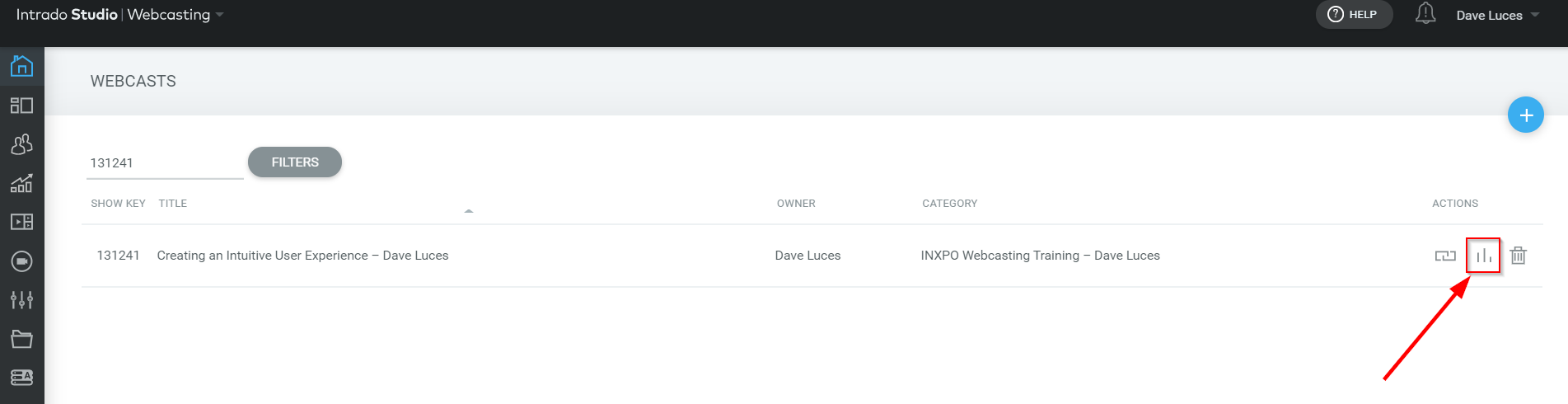Sort by the OWNER column header
Image resolution: width=1568 pixels, height=404 pixels.
(x=796, y=204)
